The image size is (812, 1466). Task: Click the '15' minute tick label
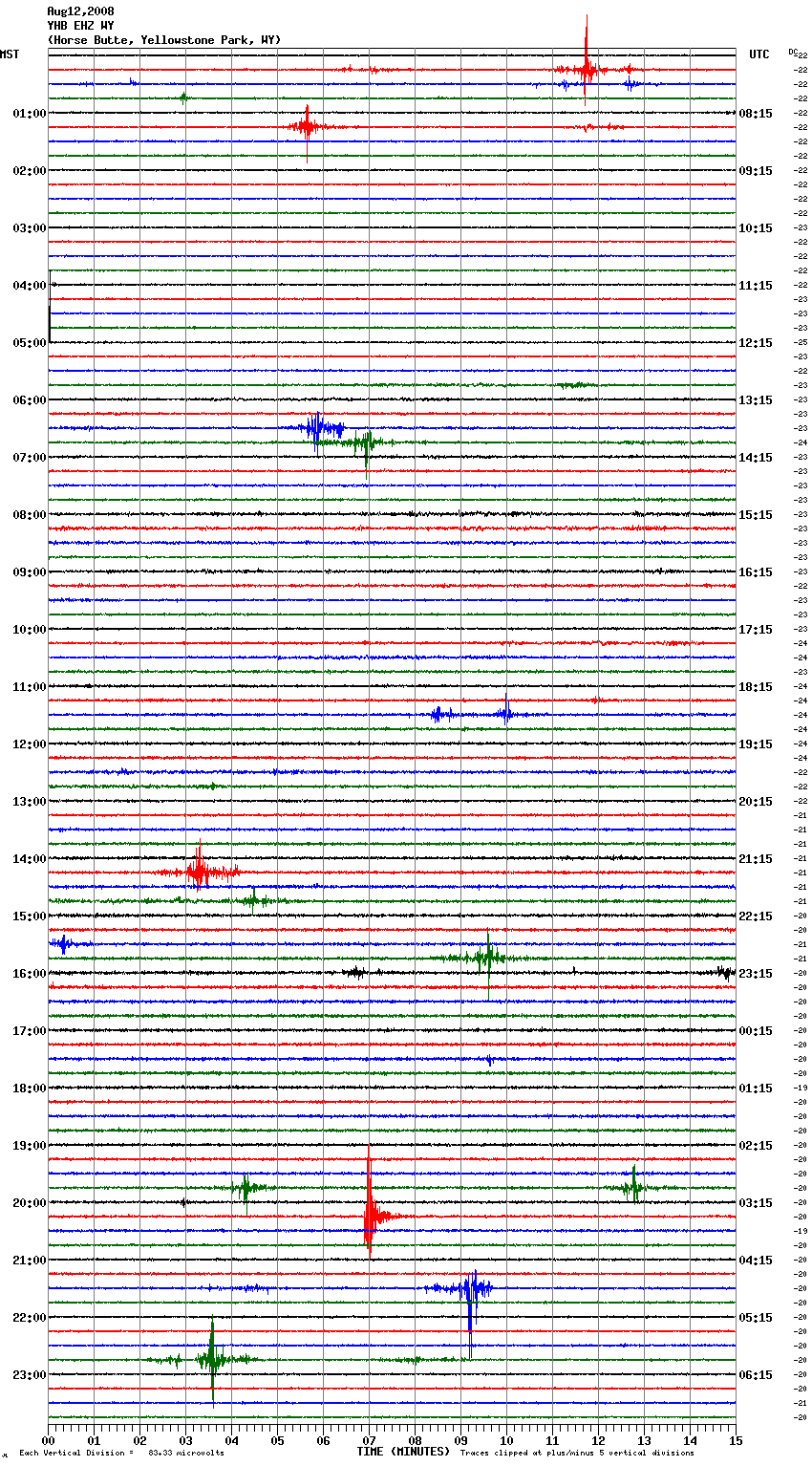736,1440
